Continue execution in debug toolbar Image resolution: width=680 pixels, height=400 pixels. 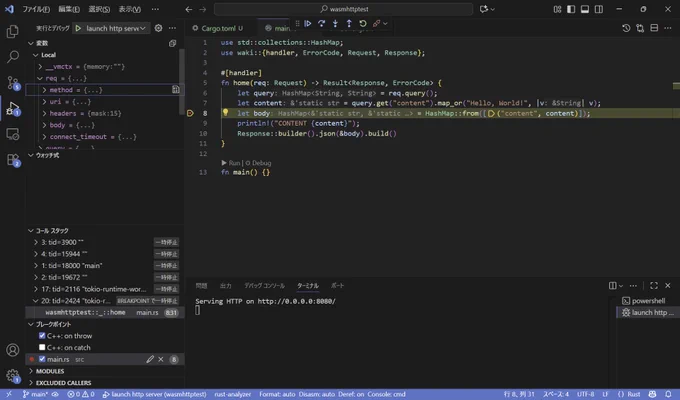[x=307, y=23]
